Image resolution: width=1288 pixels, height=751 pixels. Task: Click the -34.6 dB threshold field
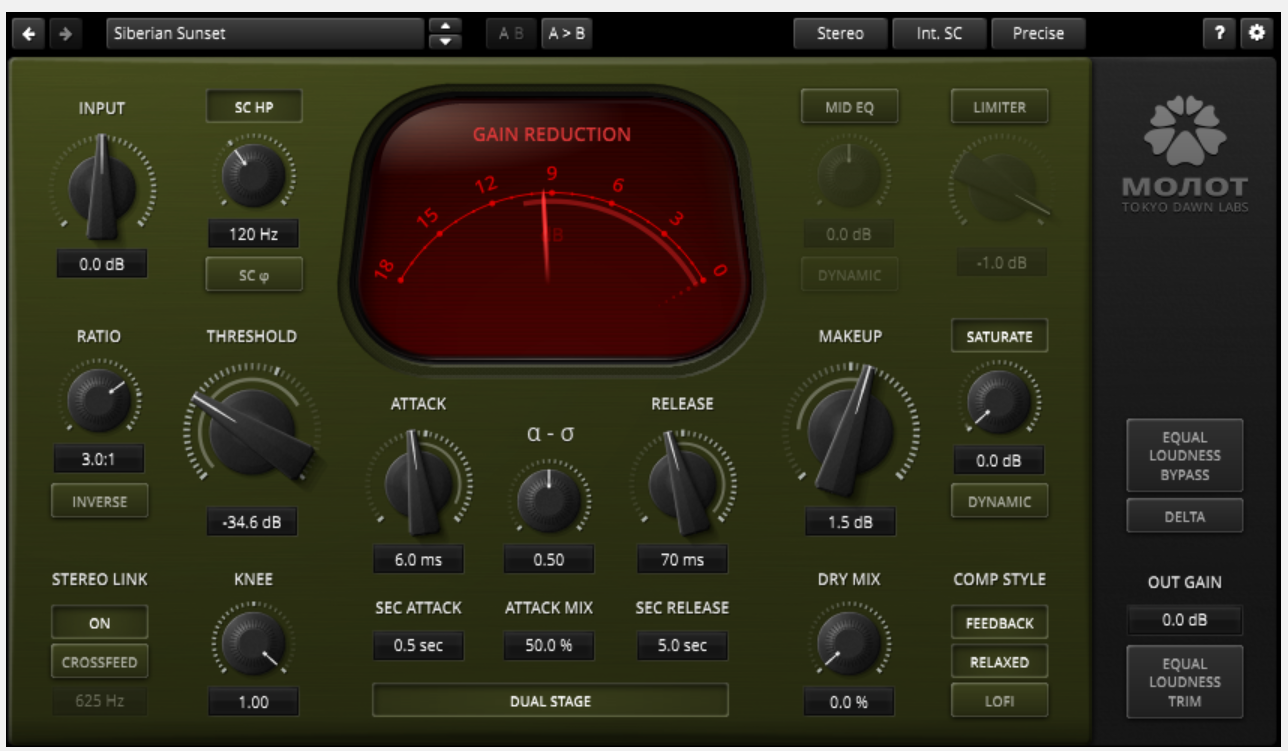(x=252, y=522)
